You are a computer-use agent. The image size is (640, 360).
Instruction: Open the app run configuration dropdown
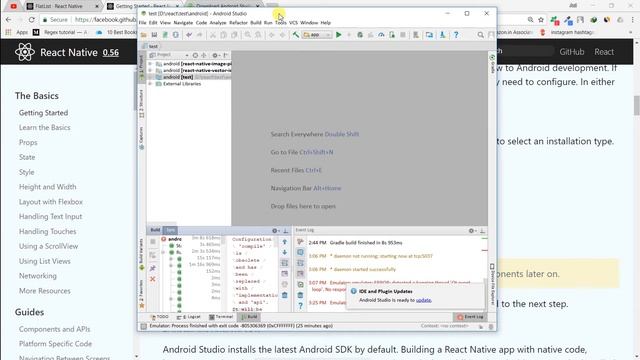coord(317,35)
